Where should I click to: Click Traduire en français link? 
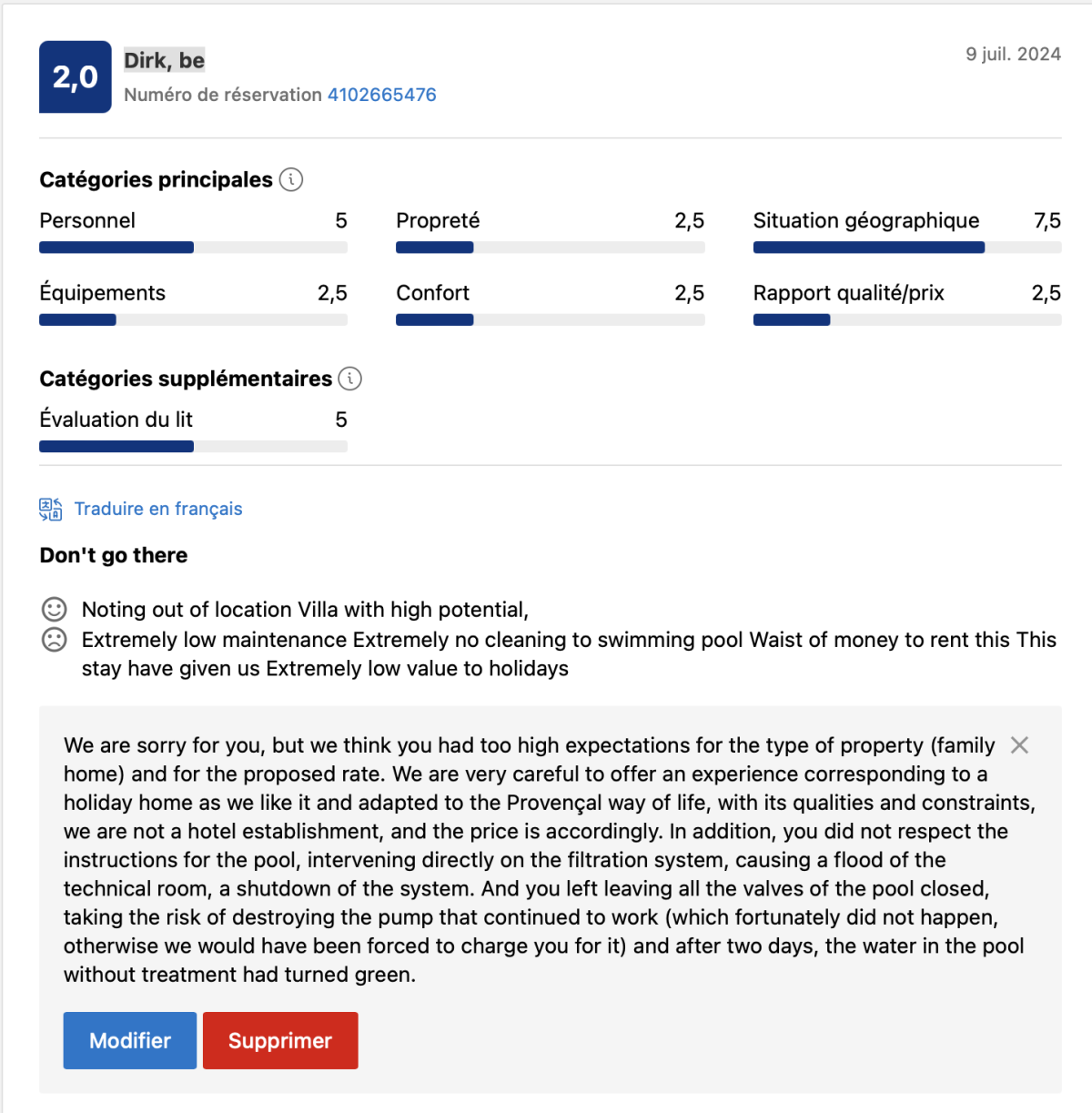tap(158, 509)
